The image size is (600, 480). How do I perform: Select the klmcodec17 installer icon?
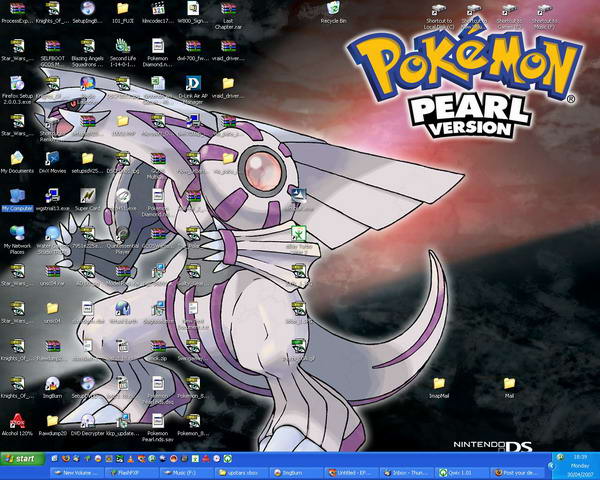158,13
